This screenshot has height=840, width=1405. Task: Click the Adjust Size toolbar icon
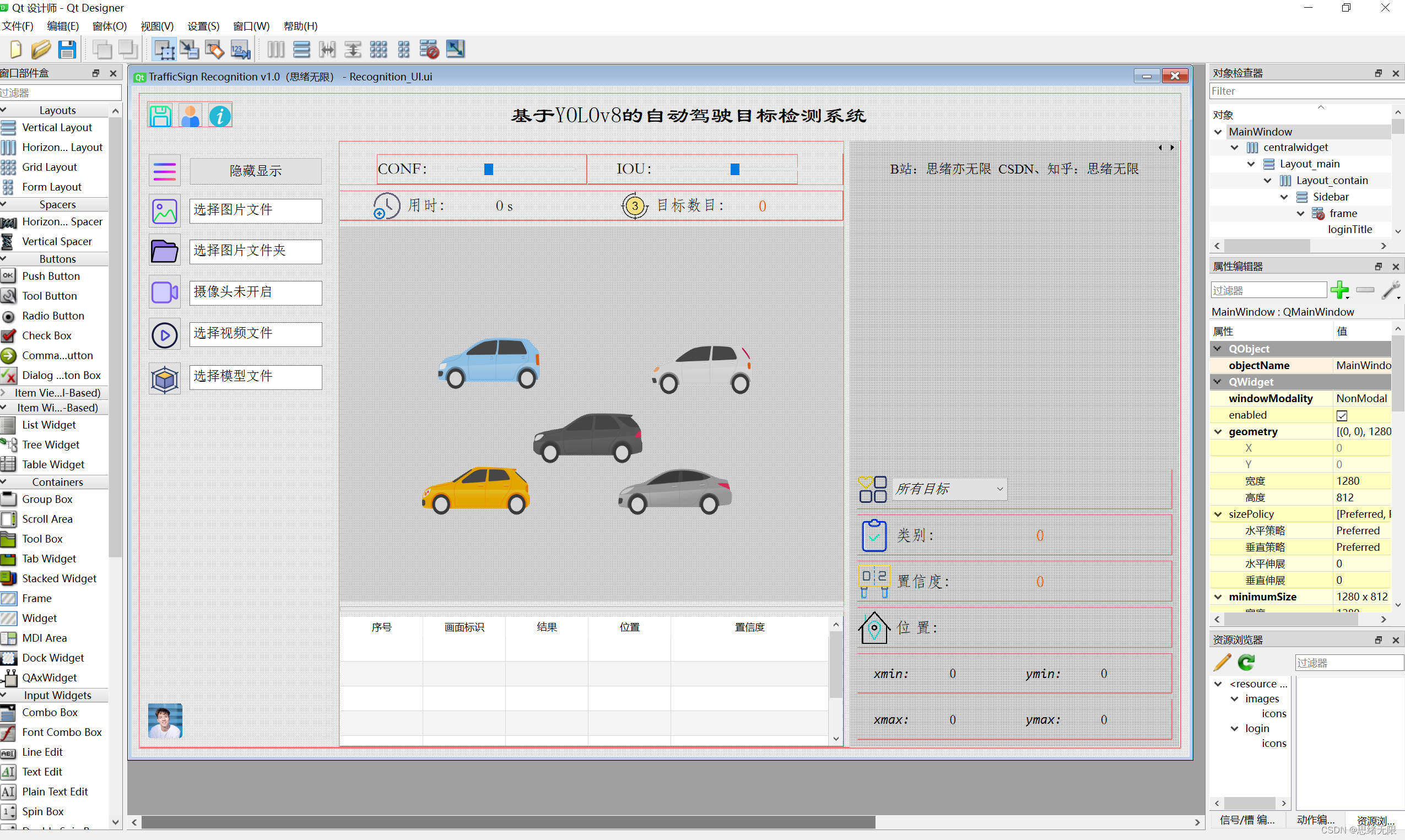pos(455,50)
